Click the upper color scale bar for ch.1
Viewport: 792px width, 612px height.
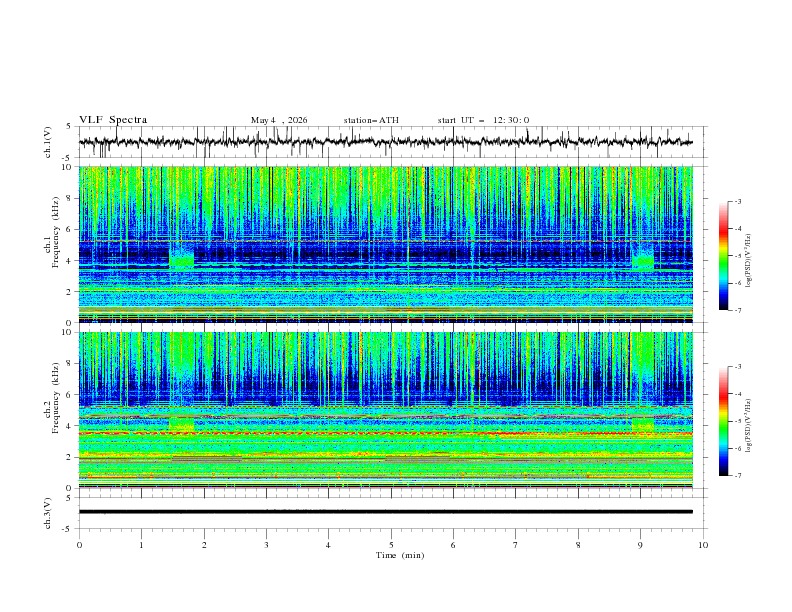(x=724, y=255)
